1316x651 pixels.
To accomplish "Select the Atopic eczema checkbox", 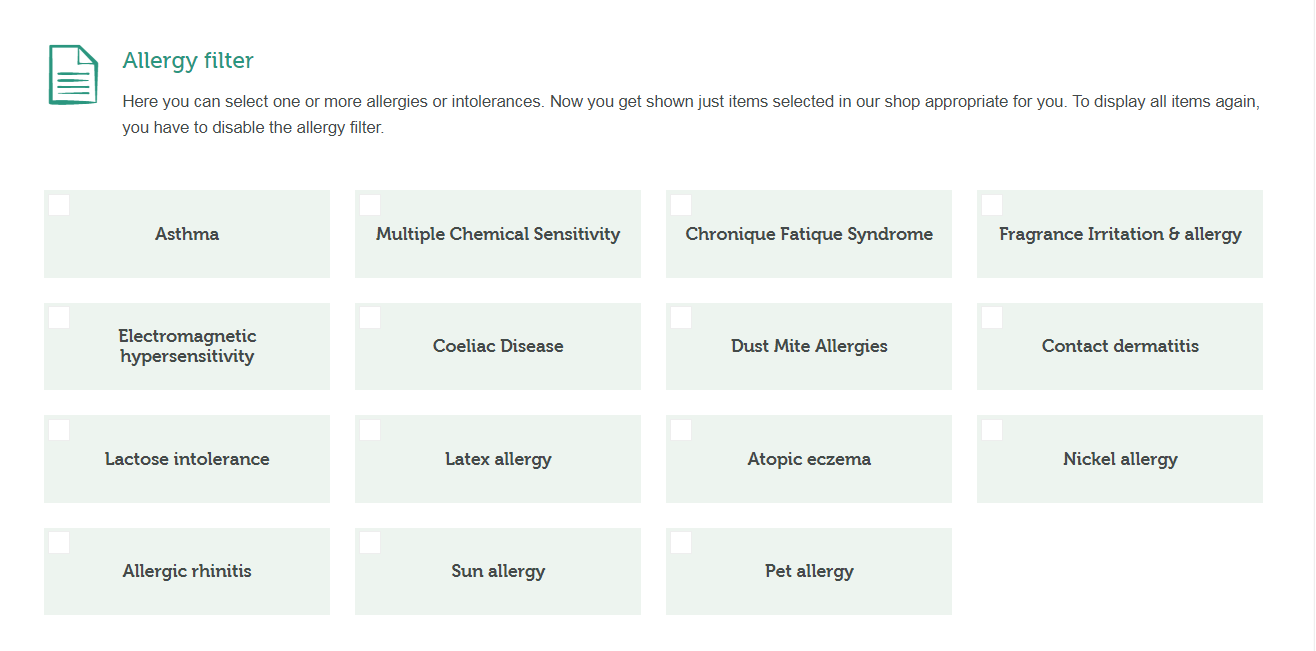I will pyautogui.click(x=681, y=430).
